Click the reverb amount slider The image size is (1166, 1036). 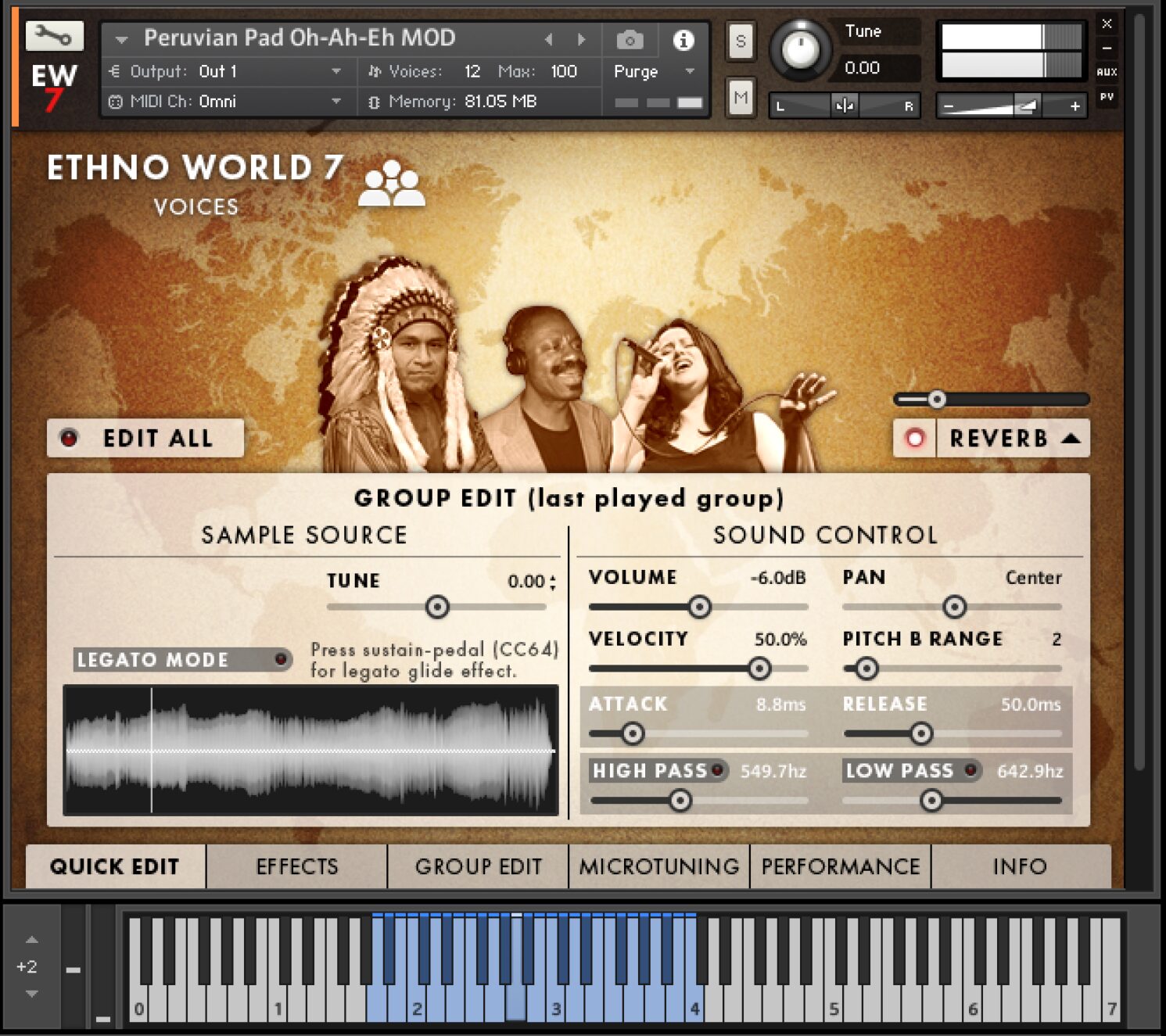[992, 400]
